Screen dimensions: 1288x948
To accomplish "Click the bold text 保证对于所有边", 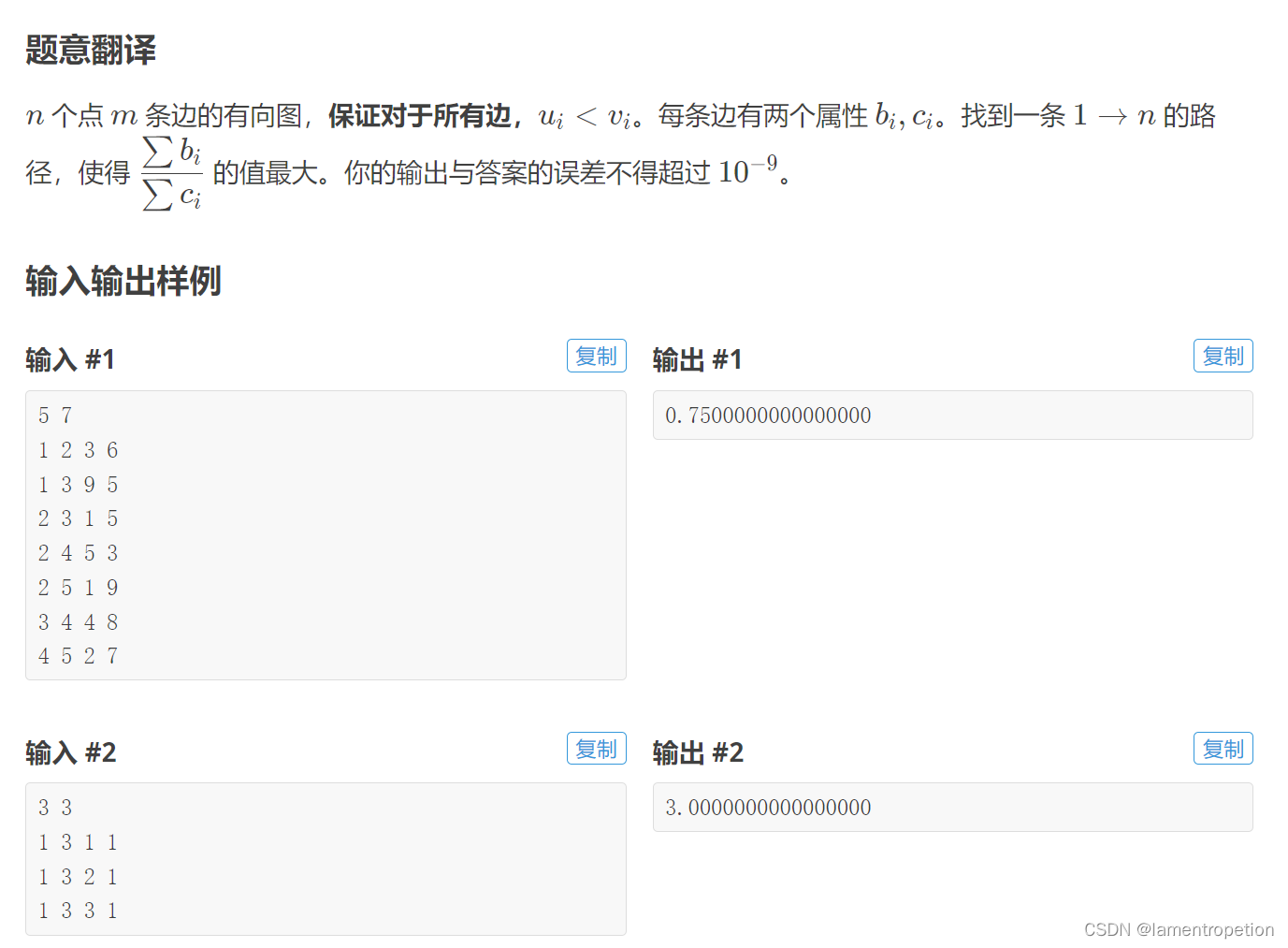I will click(419, 116).
